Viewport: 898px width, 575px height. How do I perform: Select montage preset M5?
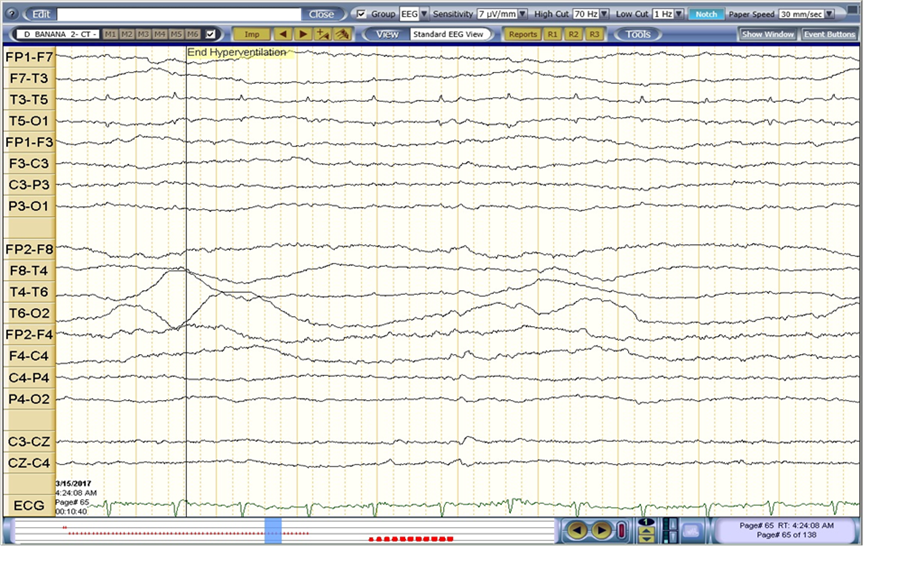coord(176,34)
